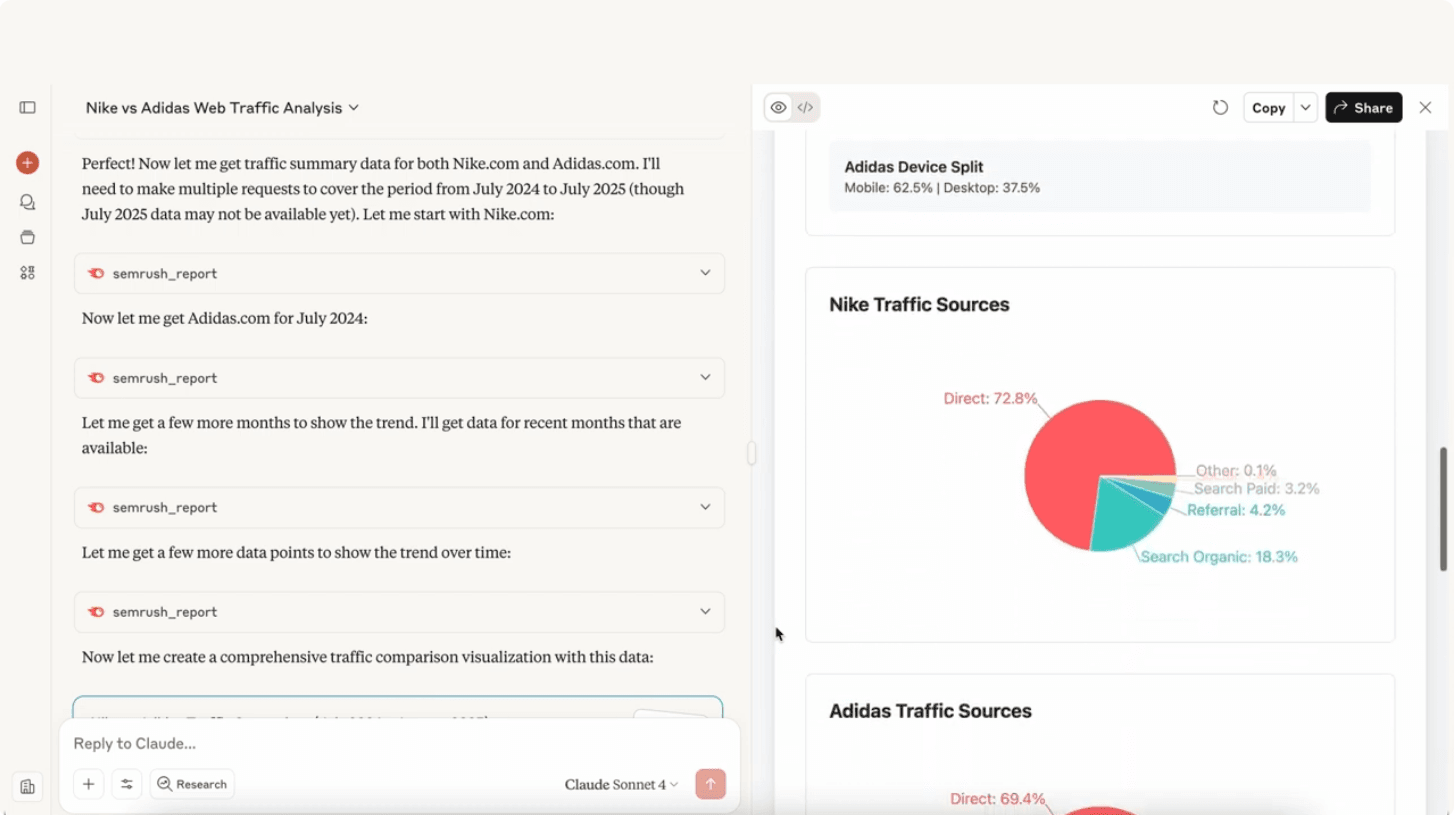Click the 'Adidas Device Split' card title

[x=913, y=167]
